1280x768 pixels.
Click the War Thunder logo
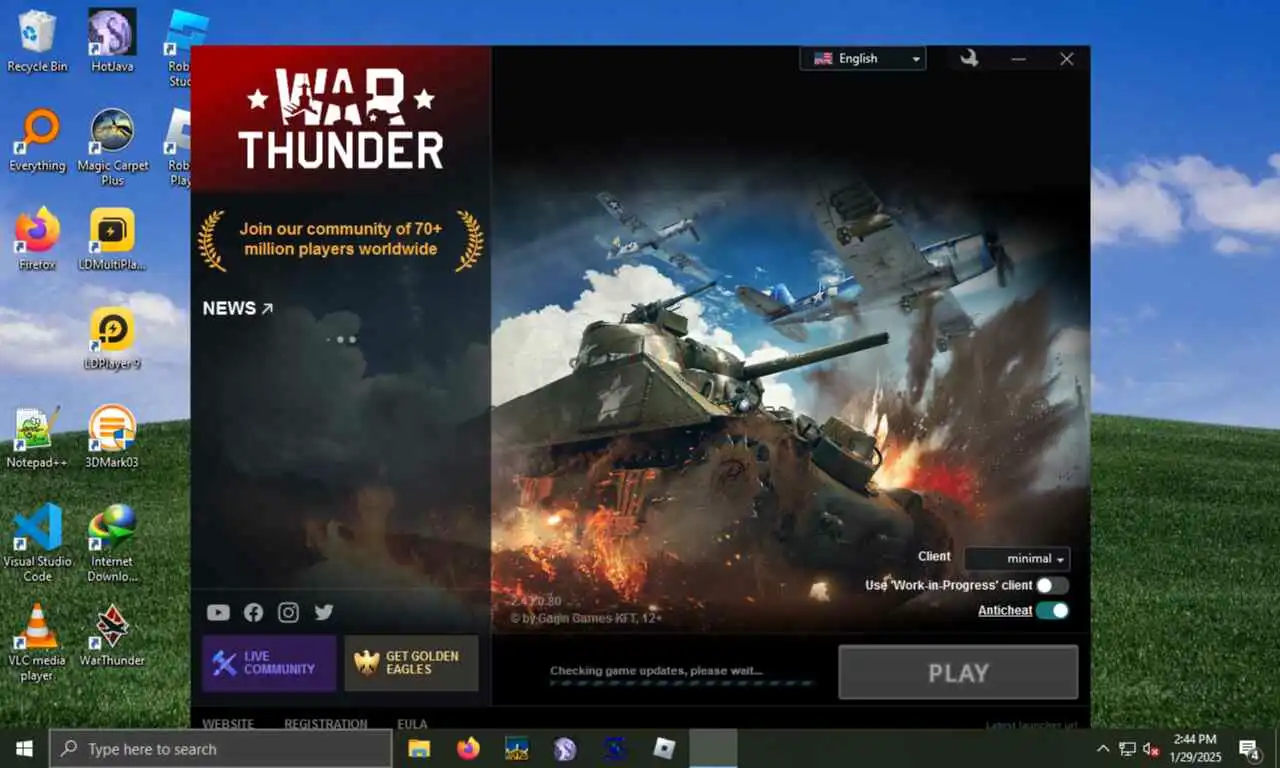(341, 118)
